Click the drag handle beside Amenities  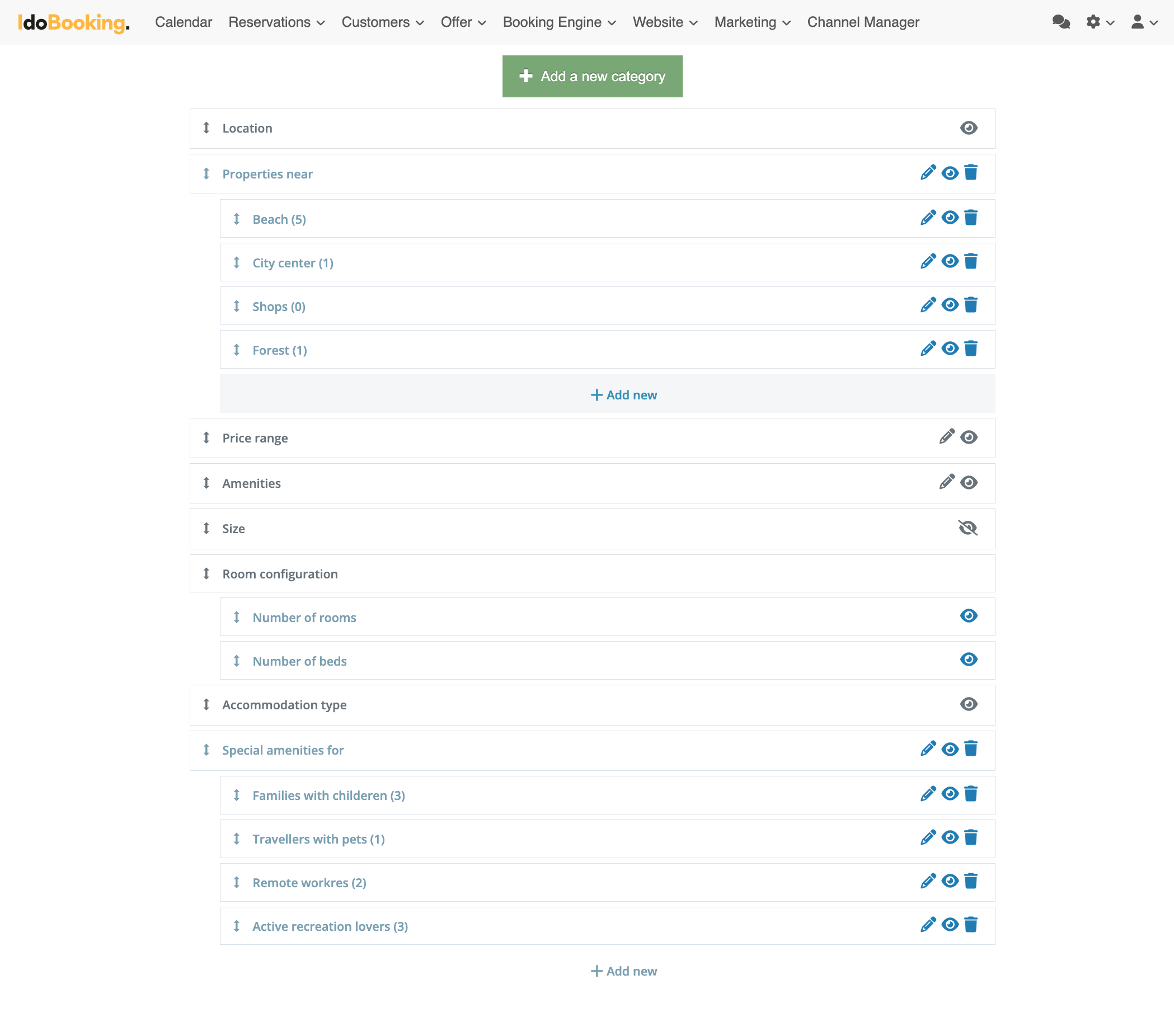click(x=206, y=483)
